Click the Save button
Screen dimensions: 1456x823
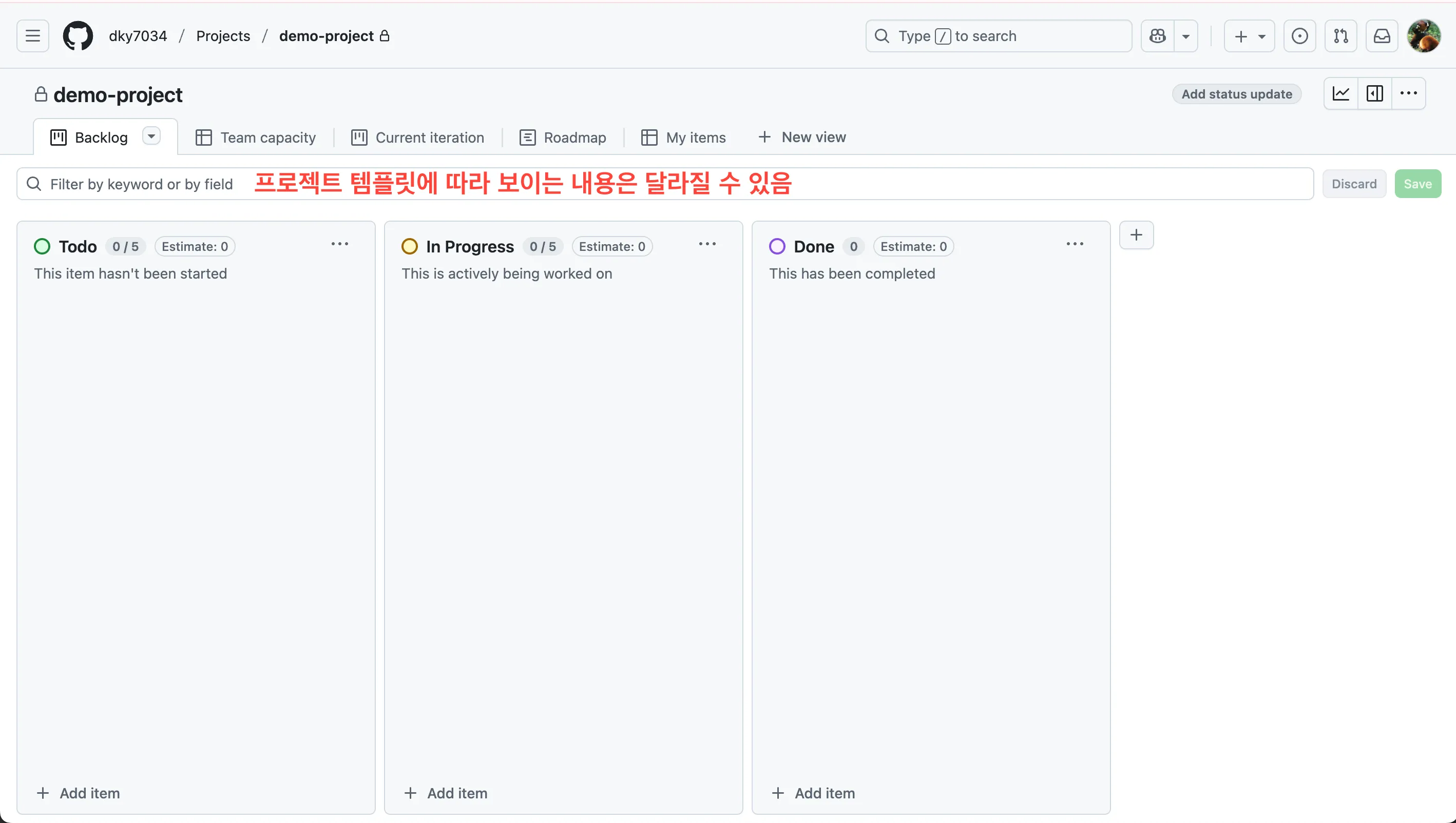(x=1417, y=184)
